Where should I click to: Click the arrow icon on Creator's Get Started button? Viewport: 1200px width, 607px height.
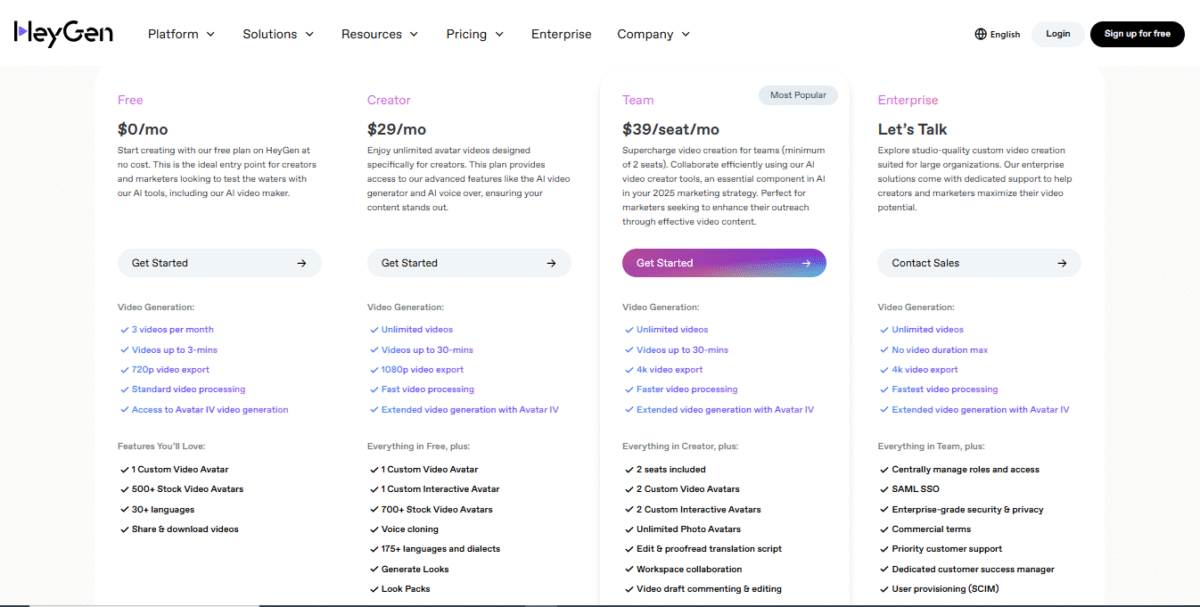[x=551, y=262]
